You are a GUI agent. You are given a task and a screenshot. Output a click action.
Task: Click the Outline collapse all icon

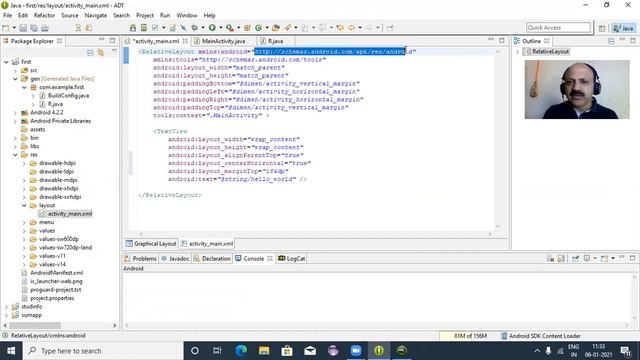point(611,41)
